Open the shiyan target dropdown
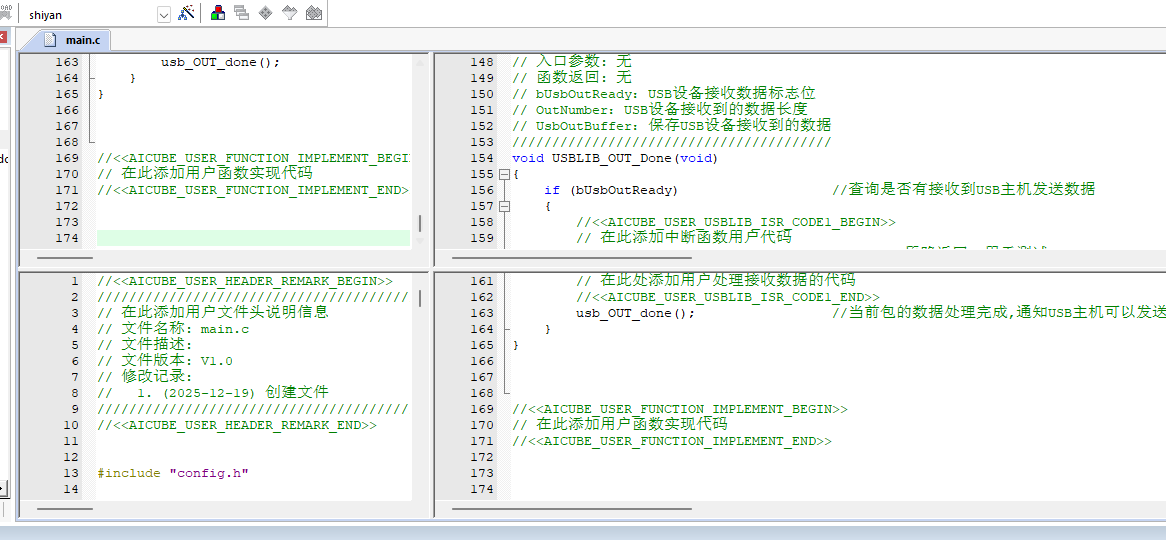 click(164, 14)
